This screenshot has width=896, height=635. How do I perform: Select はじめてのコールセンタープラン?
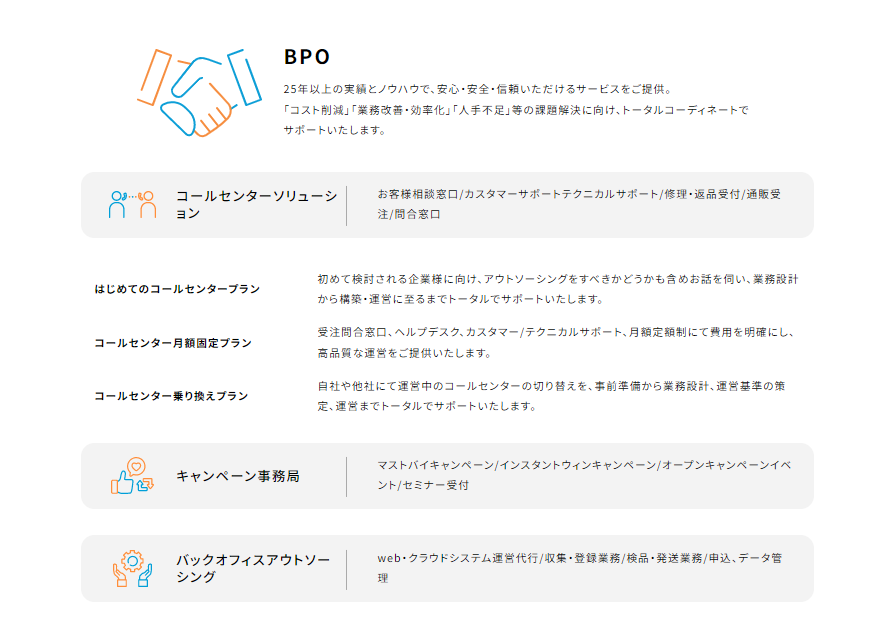click(x=177, y=289)
